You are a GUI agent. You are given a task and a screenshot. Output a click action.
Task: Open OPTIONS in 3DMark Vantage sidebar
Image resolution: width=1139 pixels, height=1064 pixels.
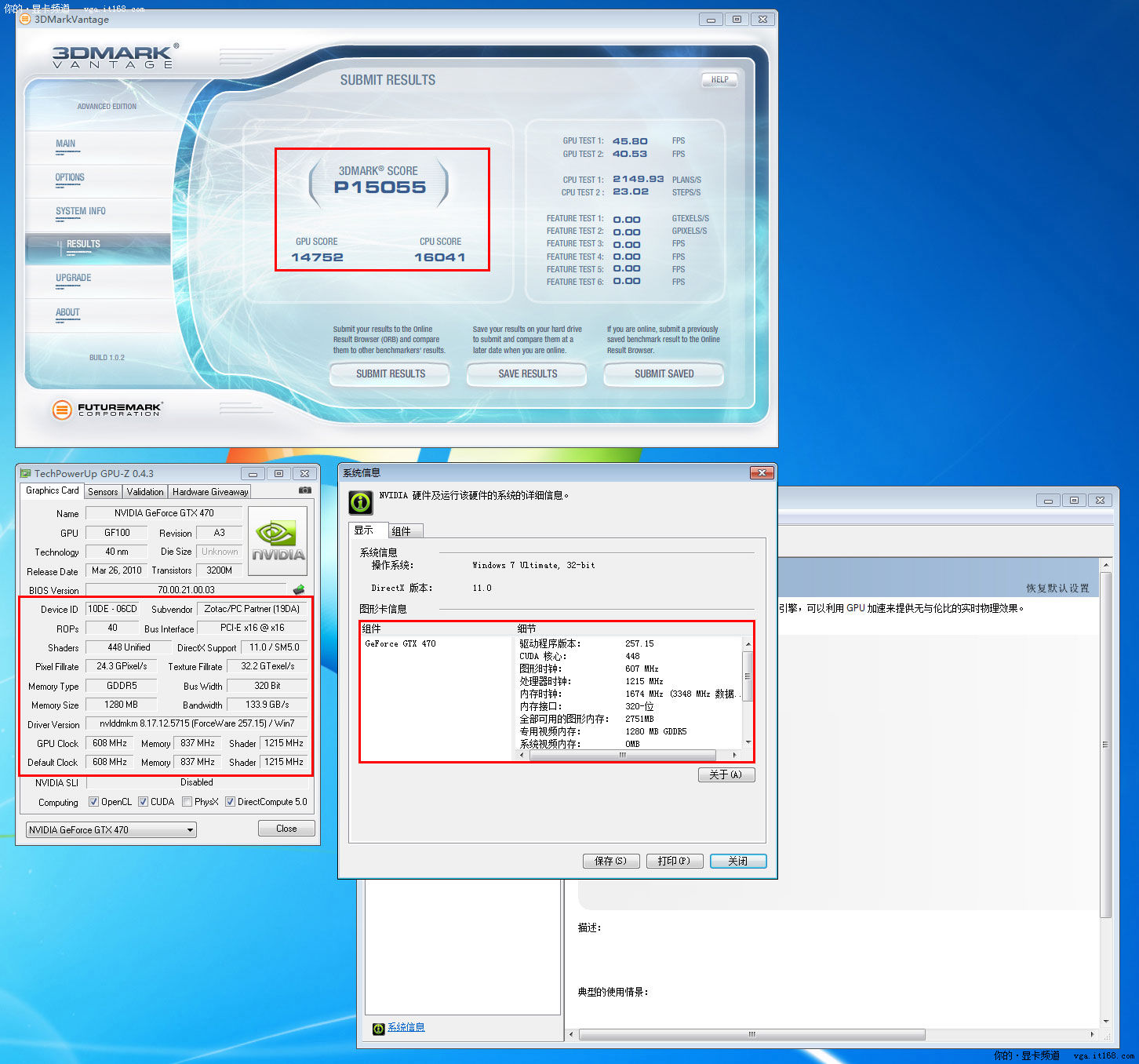pyautogui.click(x=70, y=177)
